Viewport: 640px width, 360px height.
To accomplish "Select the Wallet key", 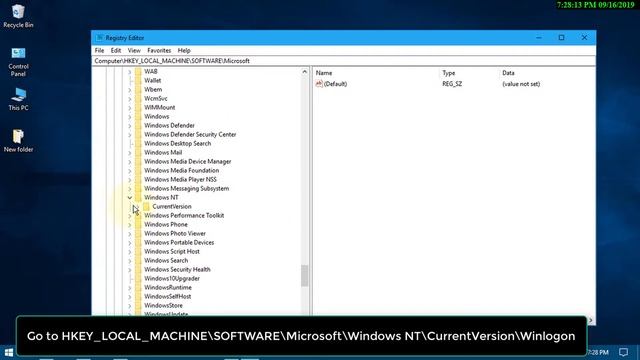I will (152, 80).
